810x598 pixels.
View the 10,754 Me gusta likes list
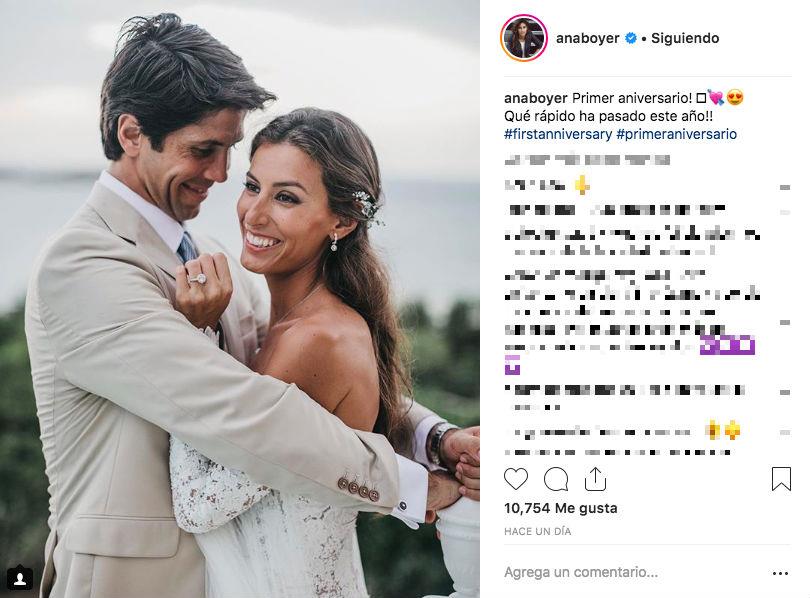click(x=560, y=508)
